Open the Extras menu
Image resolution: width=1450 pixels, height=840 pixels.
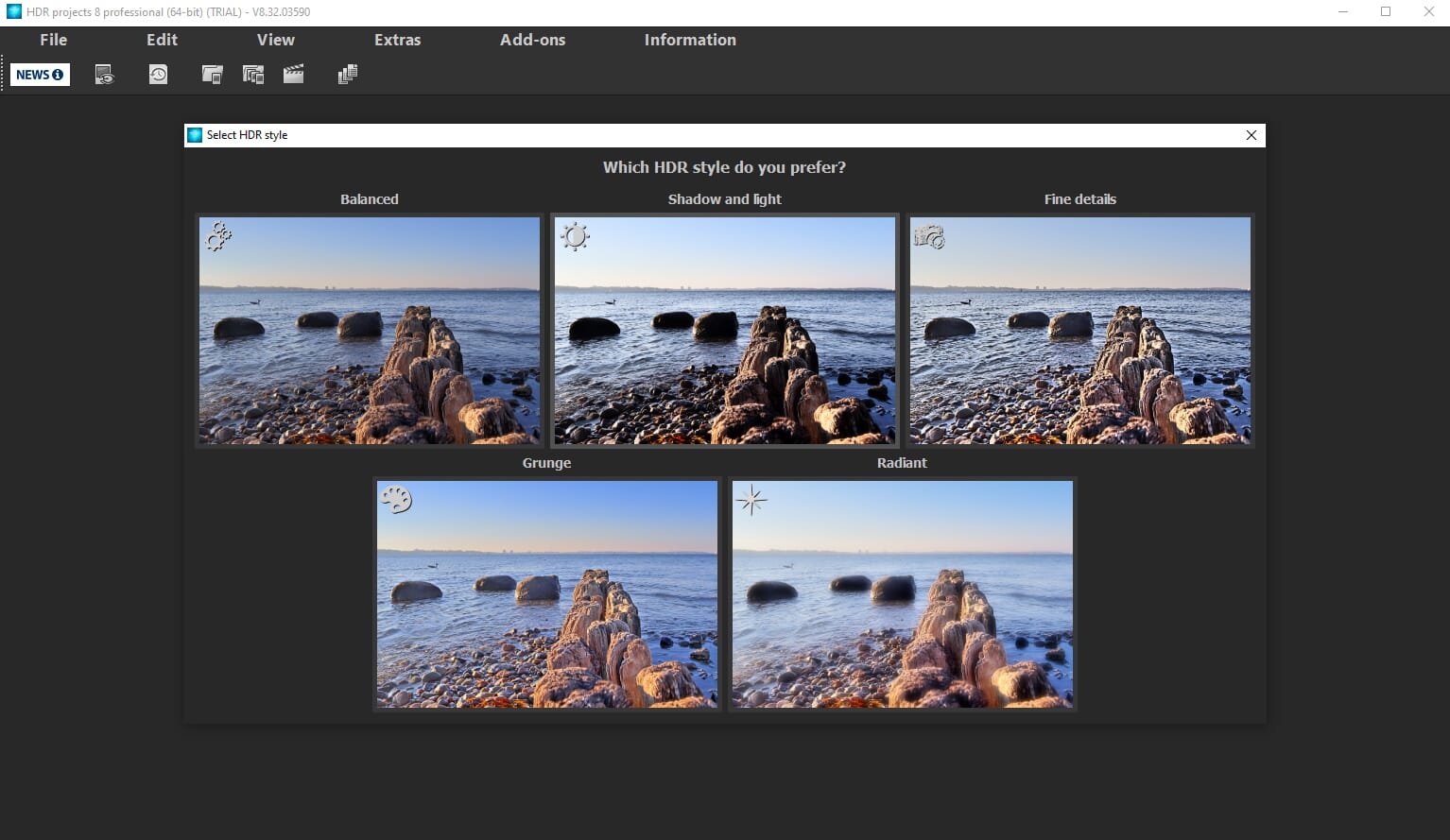coord(397,40)
